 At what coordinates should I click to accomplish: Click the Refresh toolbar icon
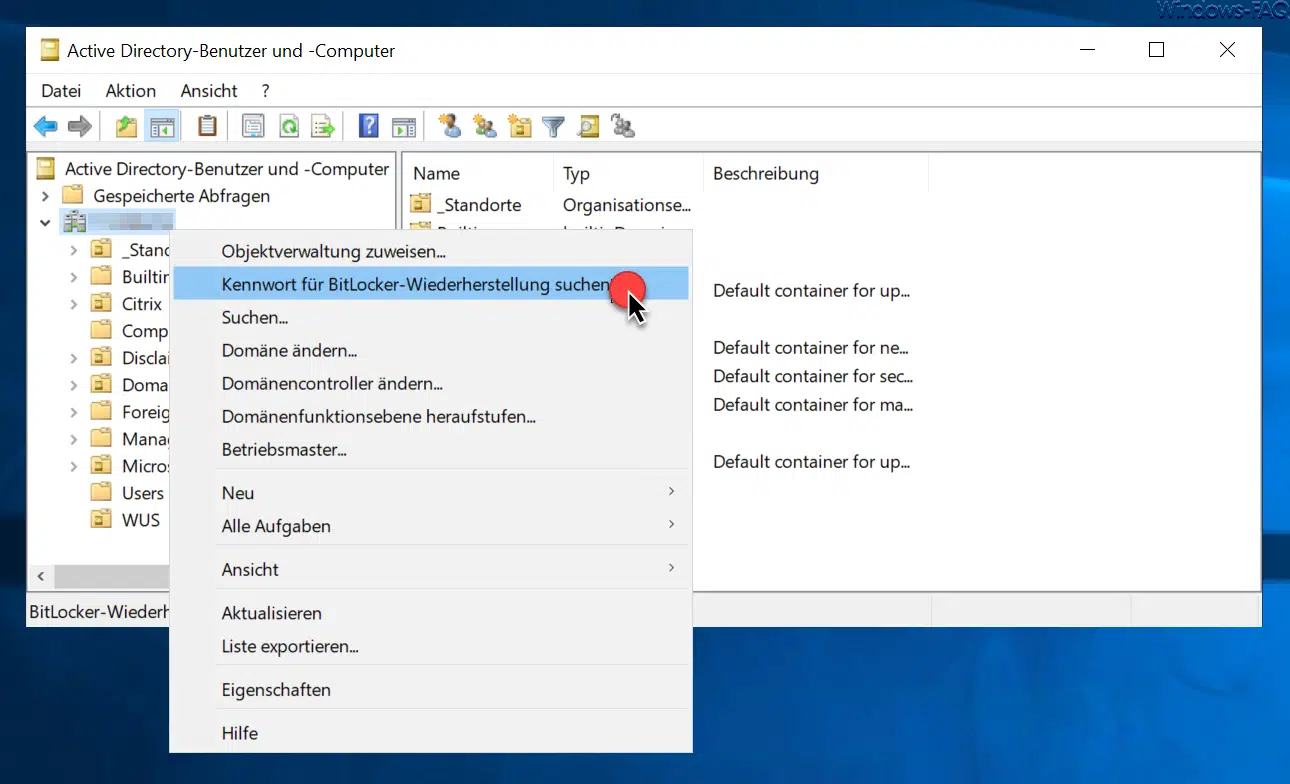(288, 127)
